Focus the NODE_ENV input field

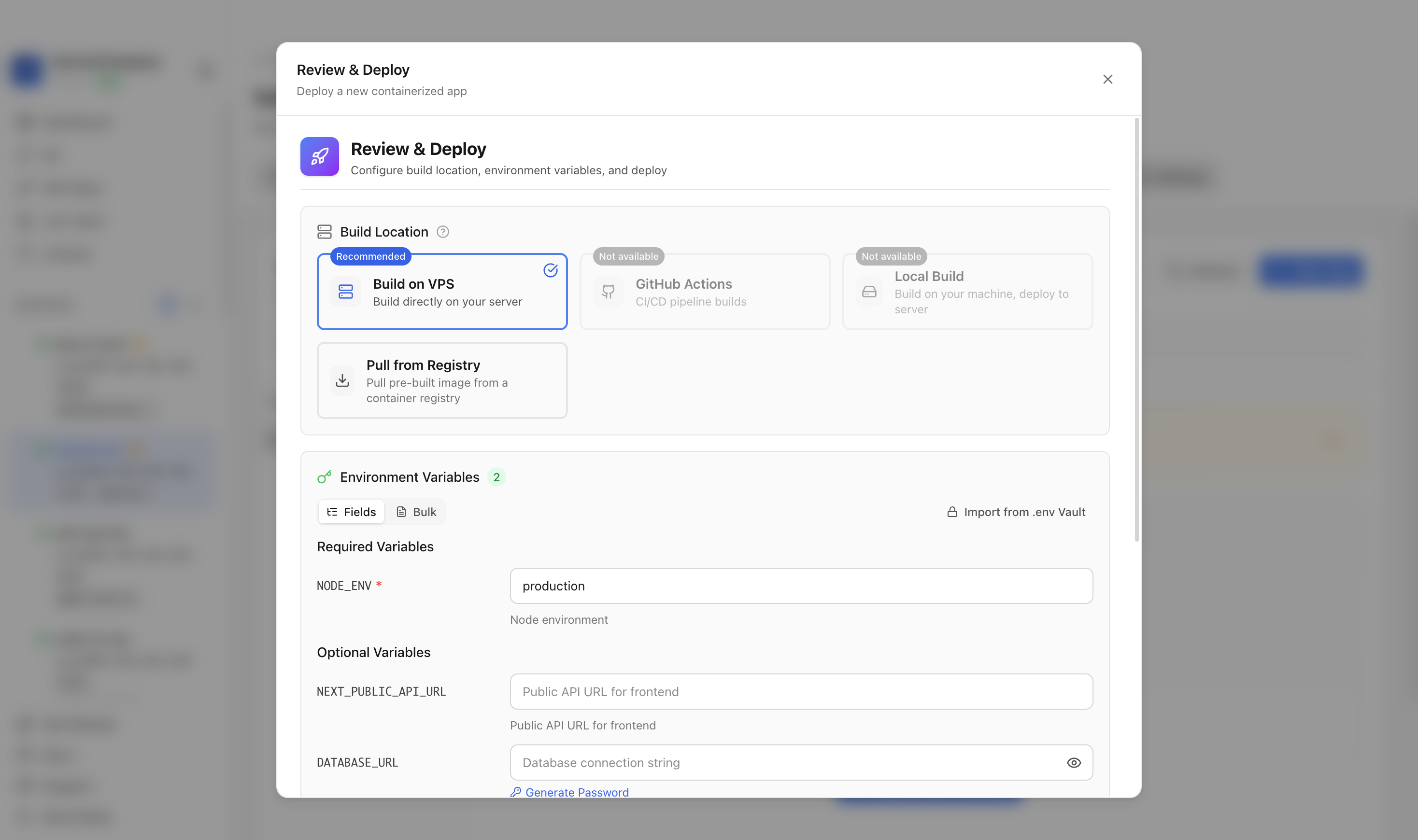[801, 586]
